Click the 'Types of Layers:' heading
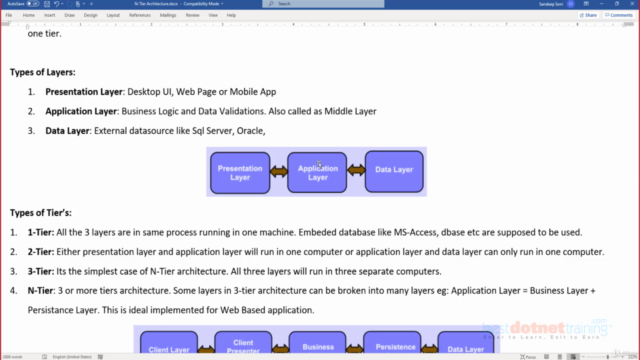Viewport: 640px width, 360px height. pos(42,72)
